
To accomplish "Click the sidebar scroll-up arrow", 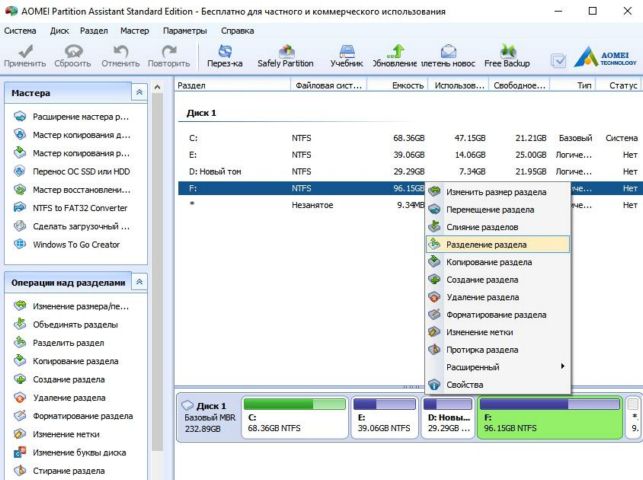I will pyautogui.click(x=157, y=87).
